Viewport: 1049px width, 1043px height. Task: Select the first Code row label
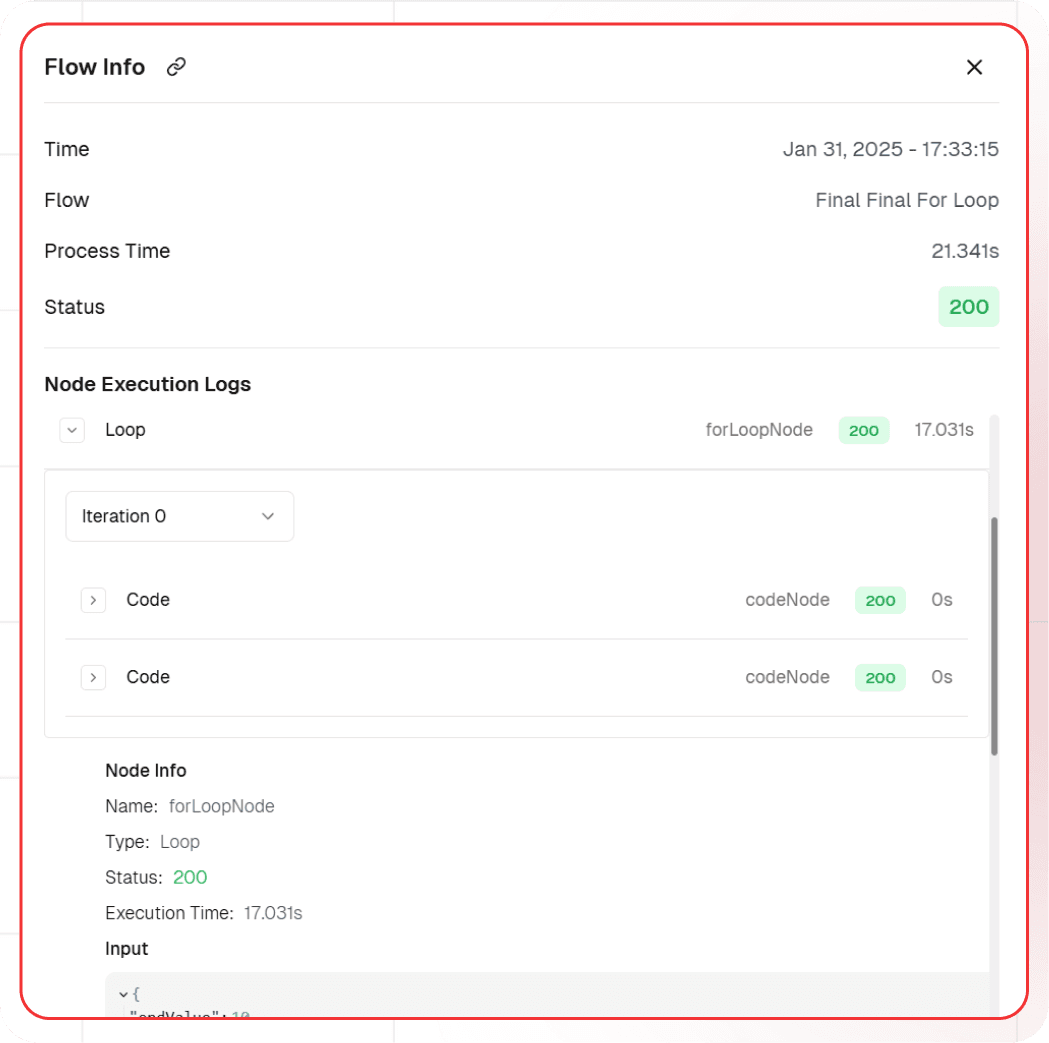[148, 600]
